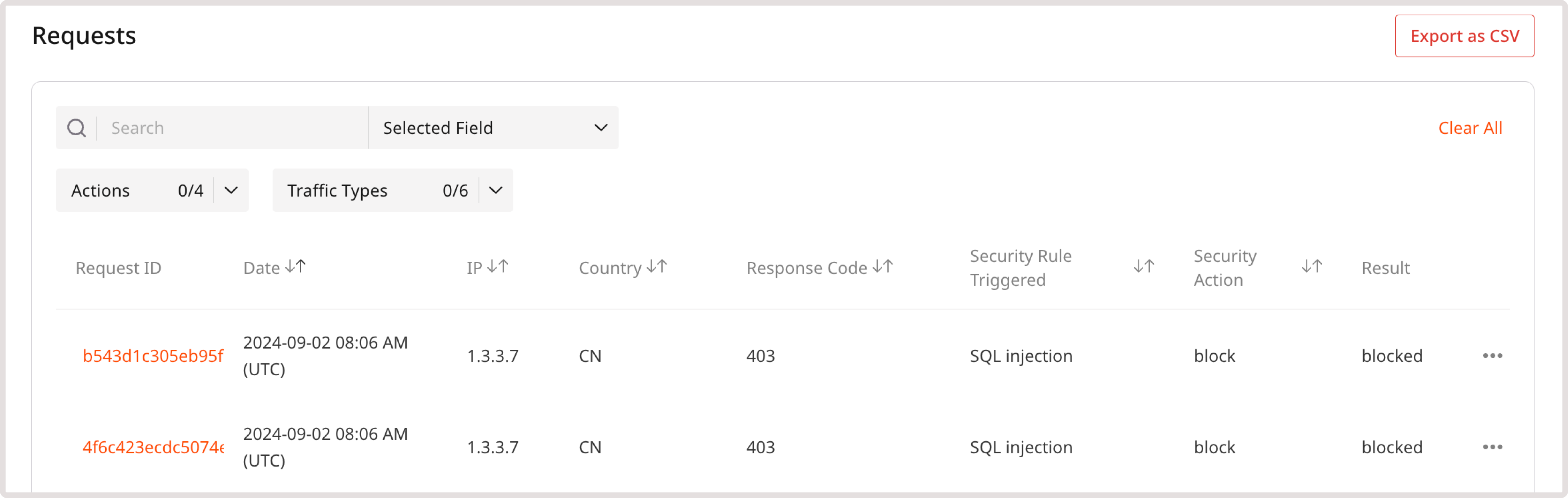Viewport: 1568px width, 498px height.
Task: Expand the Actions filter dropdown
Action: point(230,190)
